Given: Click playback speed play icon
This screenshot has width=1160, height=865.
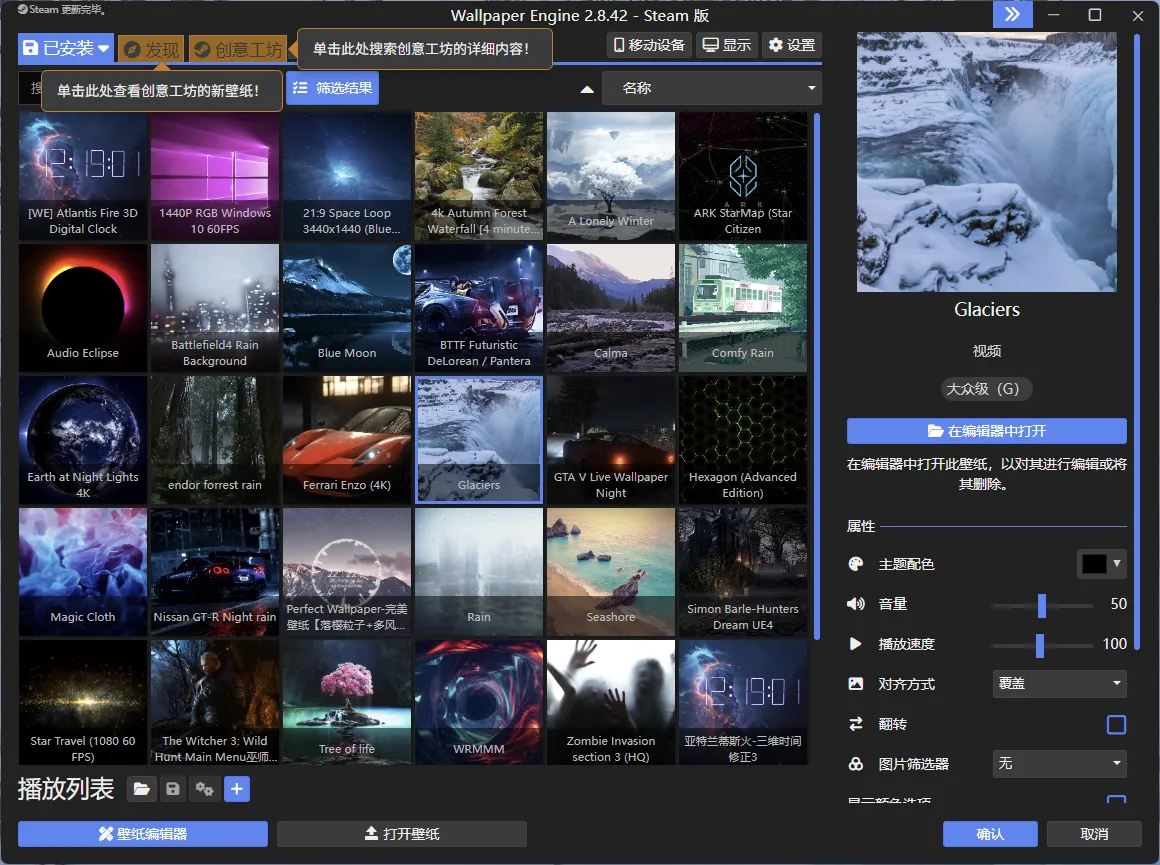Looking at the screenshot, I should tap(856, 644).
